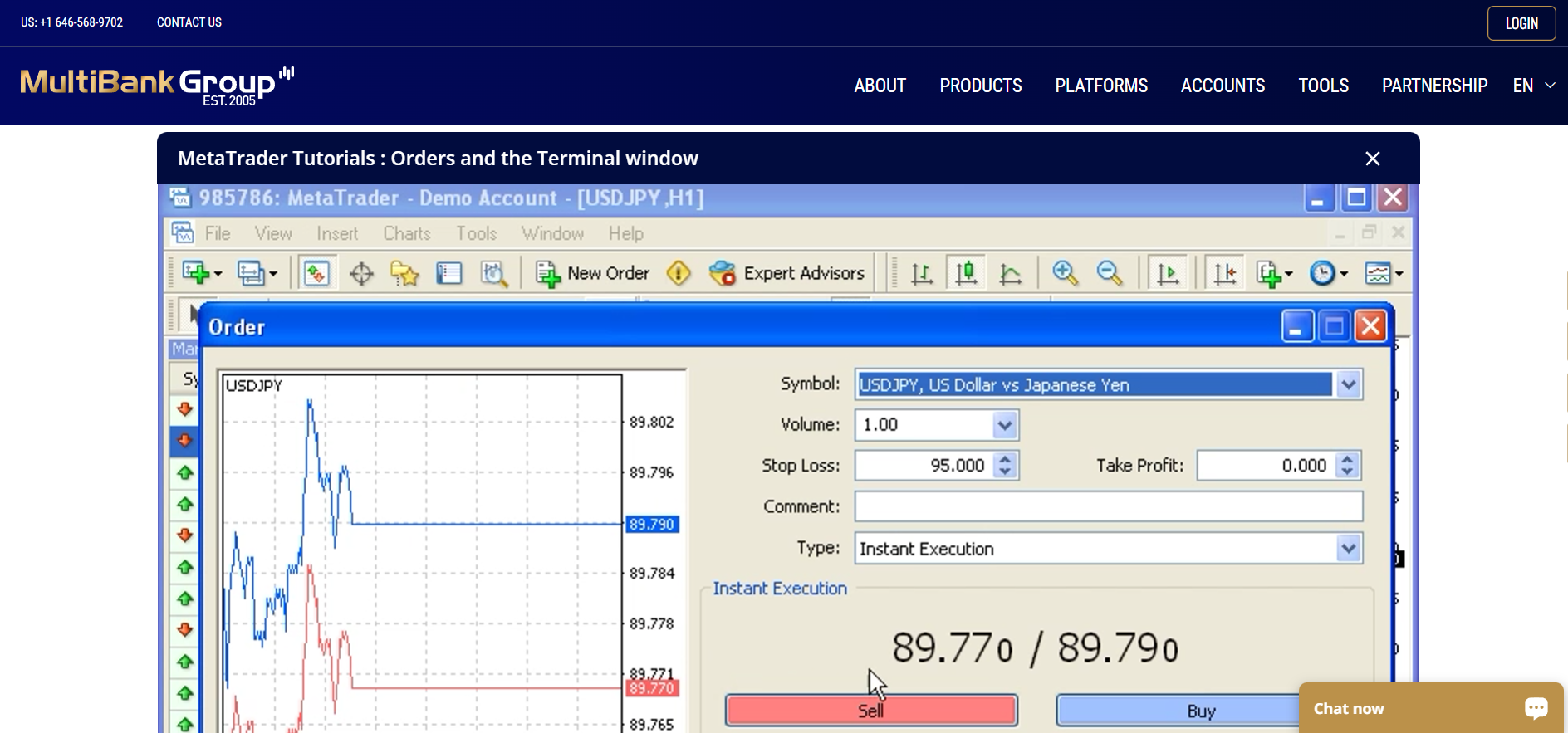Expand the EN language selector
Viewport: 1568px width, 733px height.
coord(1533,86)
